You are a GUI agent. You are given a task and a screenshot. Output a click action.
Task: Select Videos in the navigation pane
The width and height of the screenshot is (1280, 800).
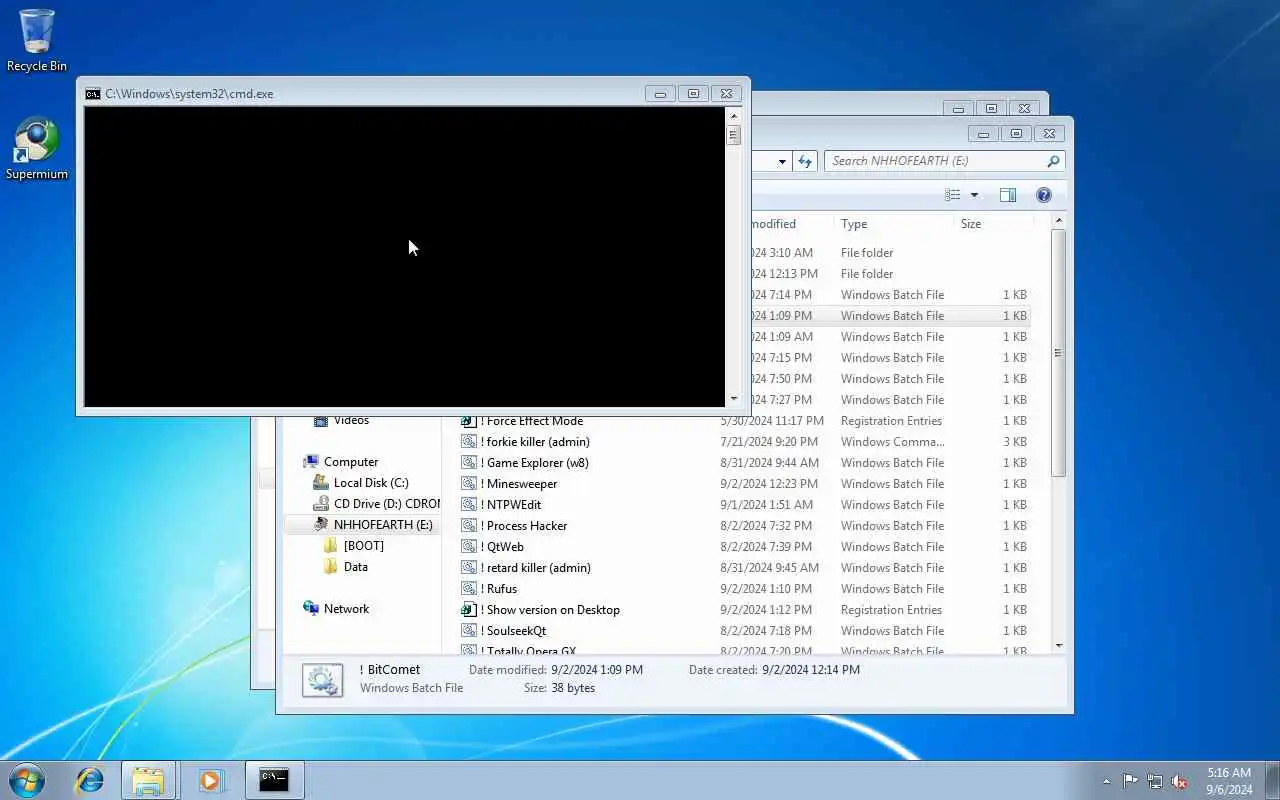tap(351, 420)
